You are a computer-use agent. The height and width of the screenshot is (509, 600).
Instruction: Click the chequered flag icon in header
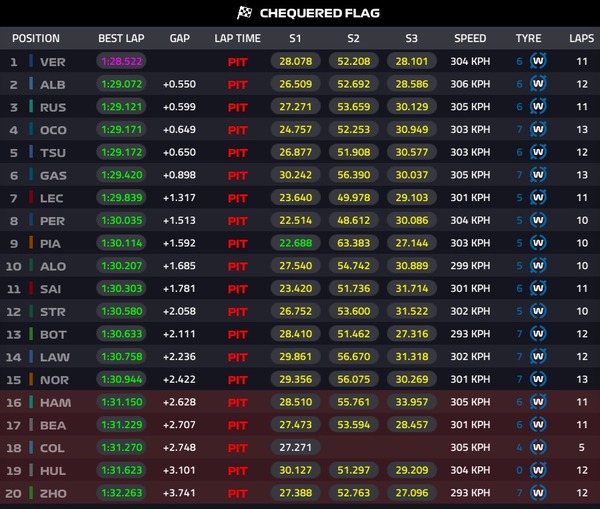click(244, 13)
